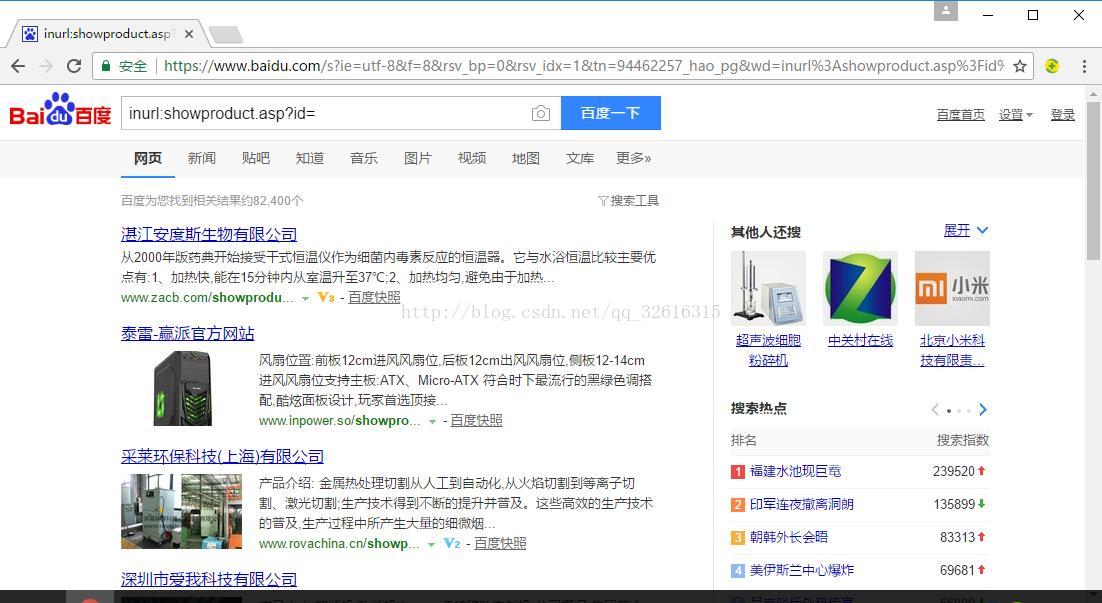
Task: Open 中关村在线 related search link
Action: [860, 340]
